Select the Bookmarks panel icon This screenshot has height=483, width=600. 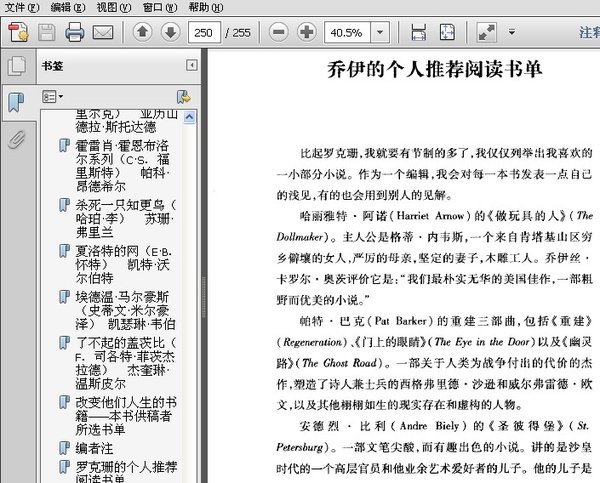(x=16, y=102)
